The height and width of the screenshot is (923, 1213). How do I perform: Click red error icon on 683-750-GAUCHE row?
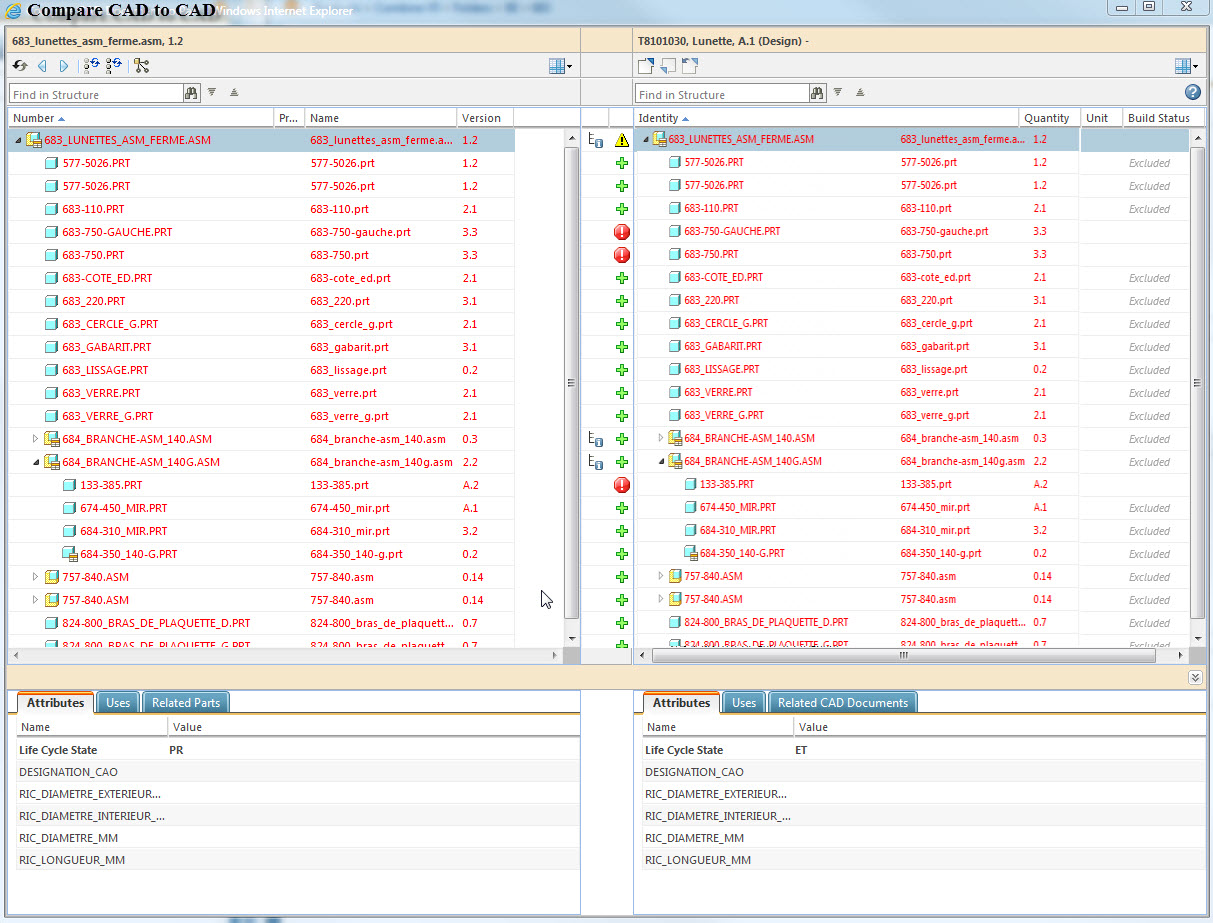(x=622, y=232)
